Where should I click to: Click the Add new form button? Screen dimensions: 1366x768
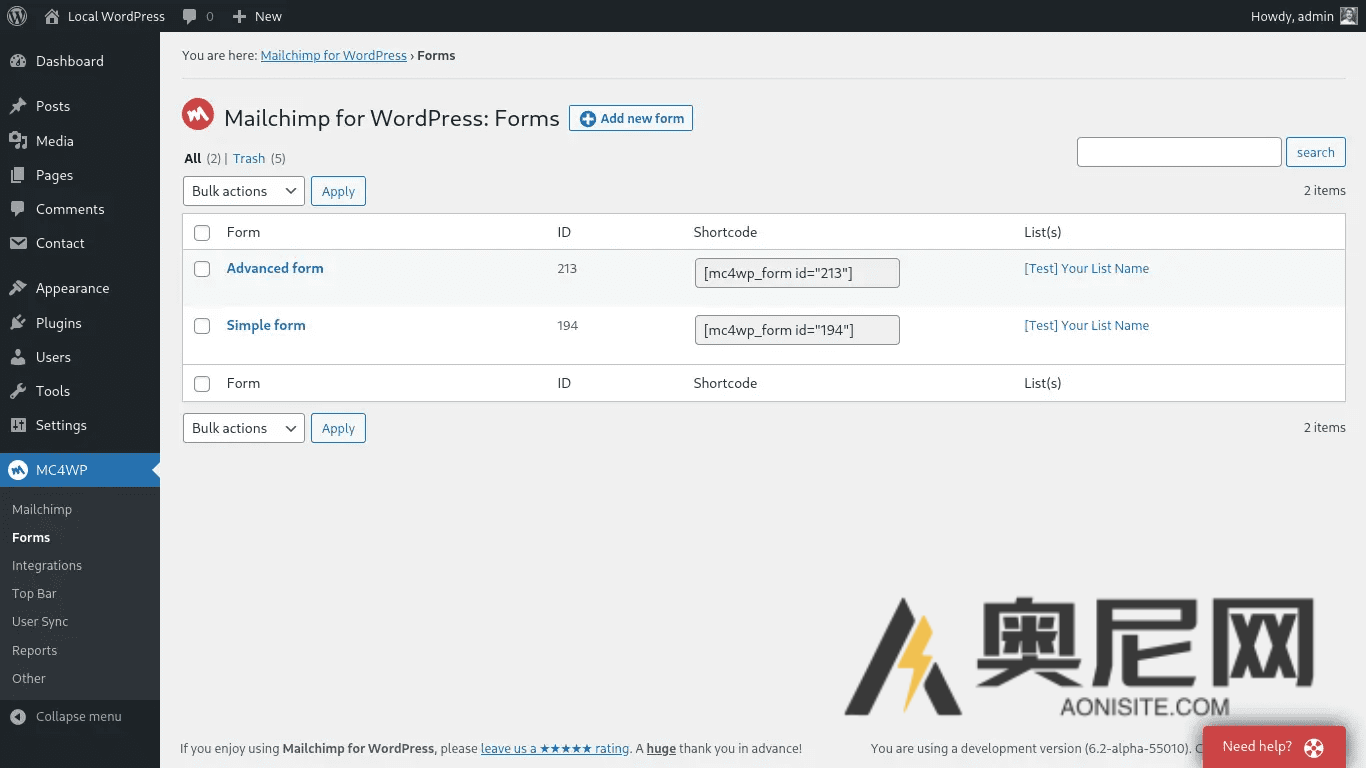click(631, 118)
